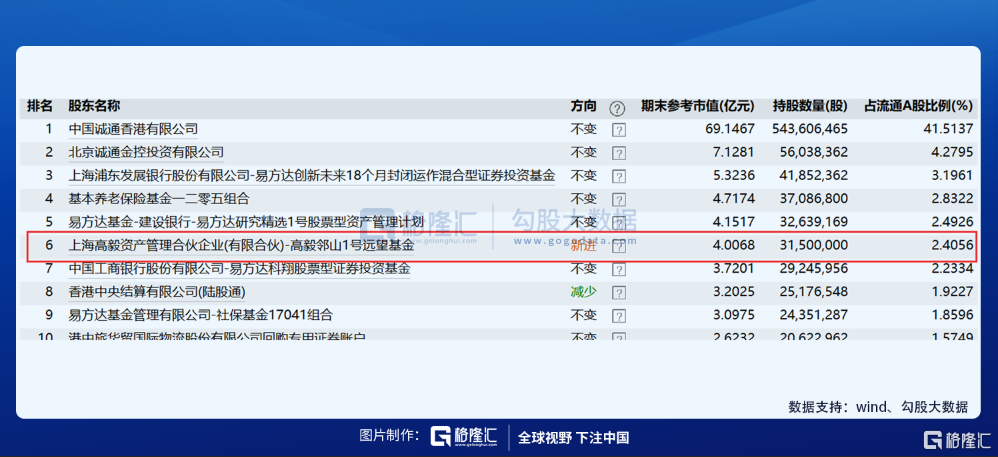Open 易方达科翔股票型证券投资基金 link

239,268
